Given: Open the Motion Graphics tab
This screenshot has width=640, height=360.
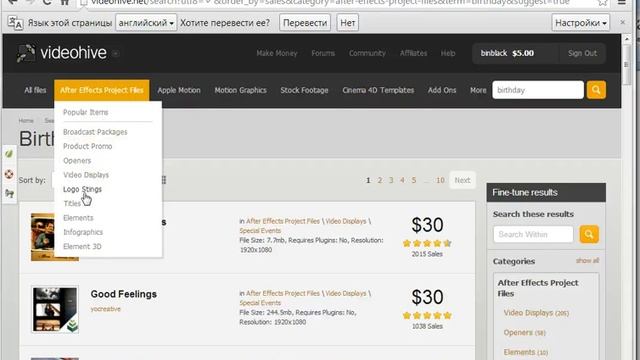Looking at the screenshot, I should pos(240,90).
